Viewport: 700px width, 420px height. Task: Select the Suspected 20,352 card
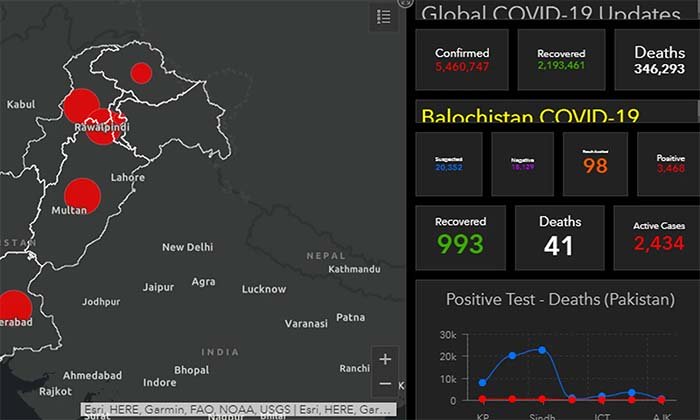click(449, 164)
